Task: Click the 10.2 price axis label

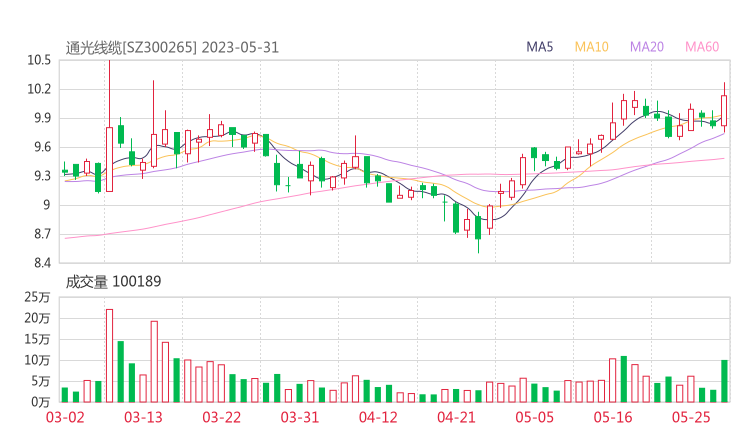Action: coord(39,89)
